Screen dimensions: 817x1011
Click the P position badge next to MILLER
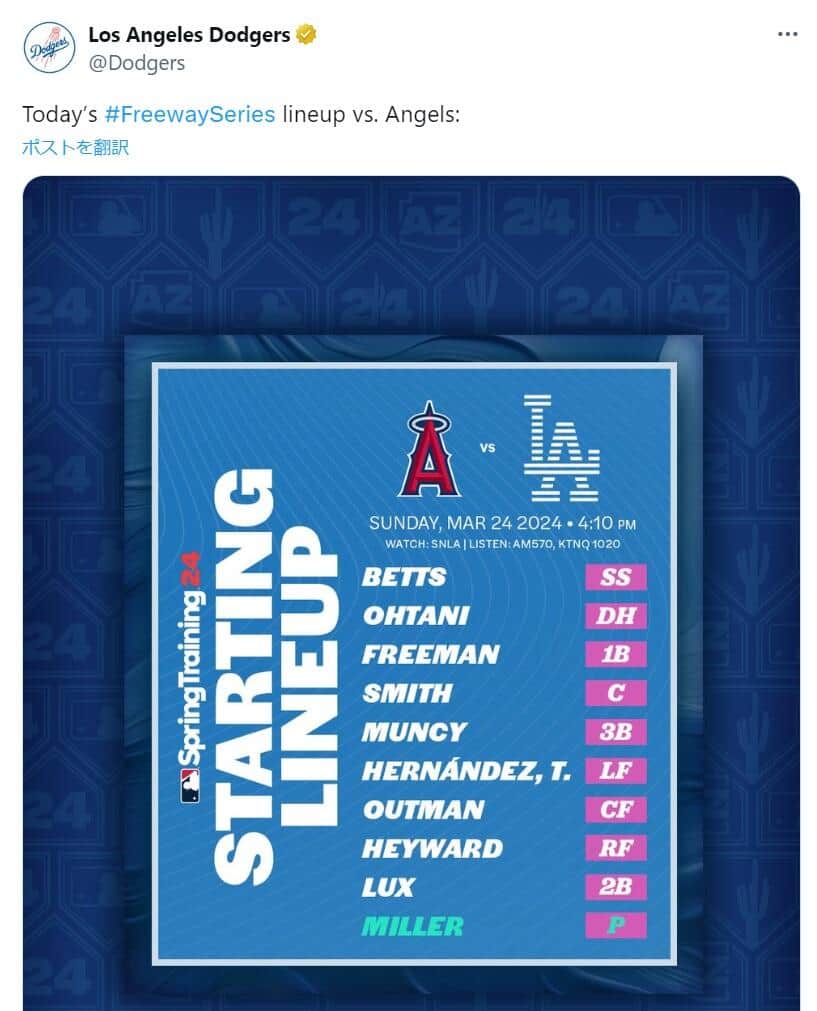(x=616, y=925)
